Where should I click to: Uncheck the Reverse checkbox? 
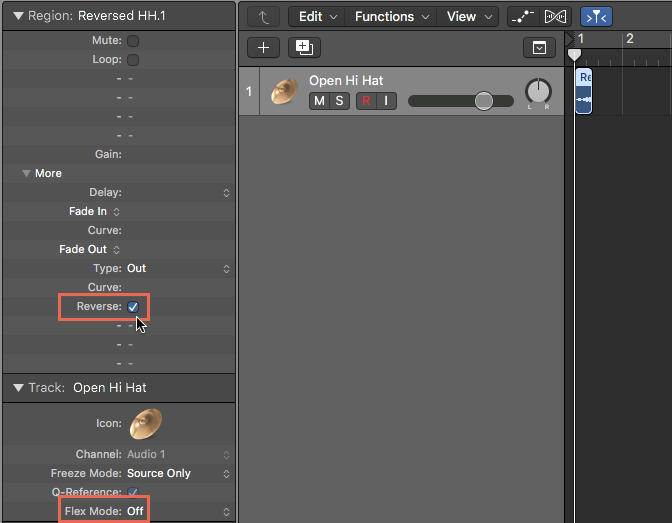click(x=133, y=307)
